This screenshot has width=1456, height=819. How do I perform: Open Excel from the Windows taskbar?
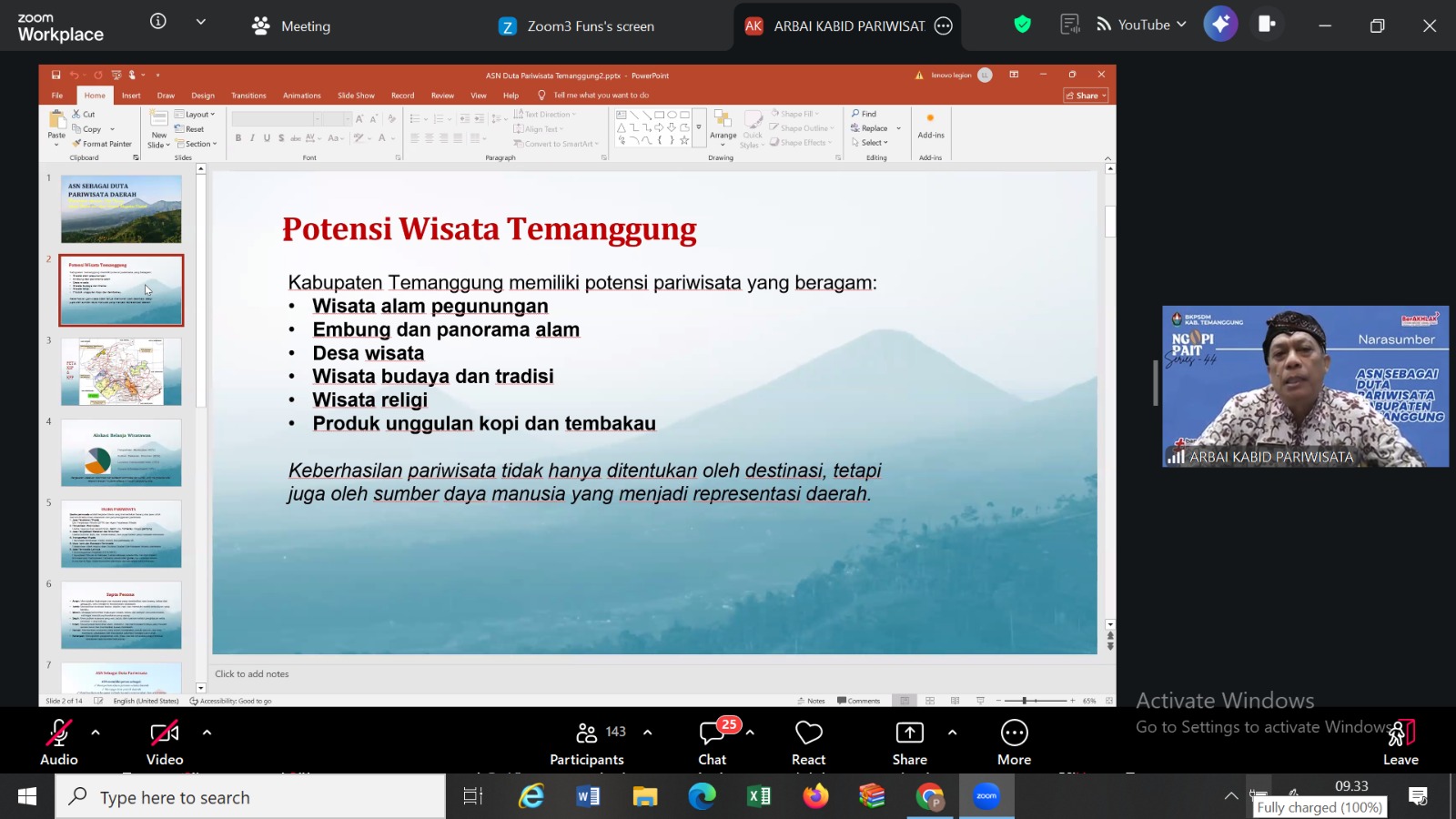point(758,797)
